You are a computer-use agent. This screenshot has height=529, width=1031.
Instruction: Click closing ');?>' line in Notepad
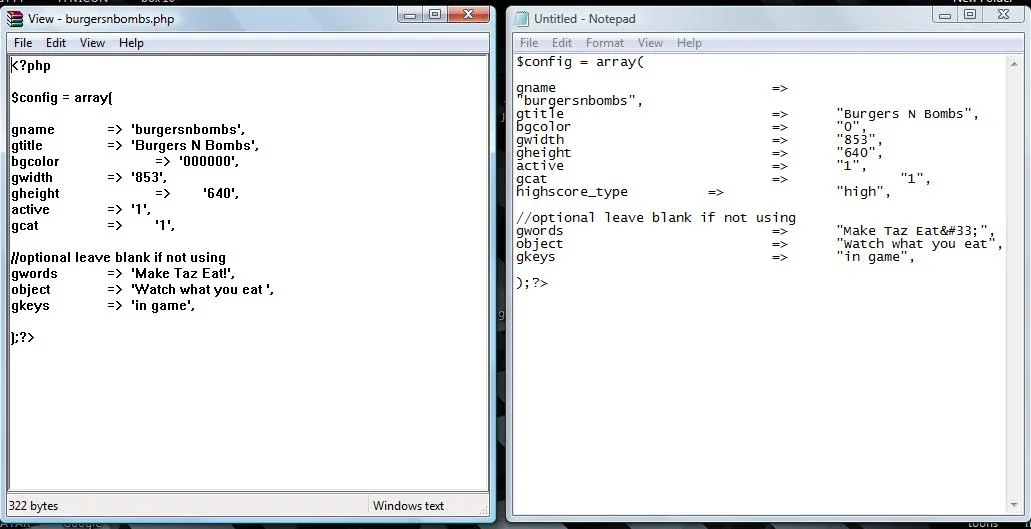532,283
